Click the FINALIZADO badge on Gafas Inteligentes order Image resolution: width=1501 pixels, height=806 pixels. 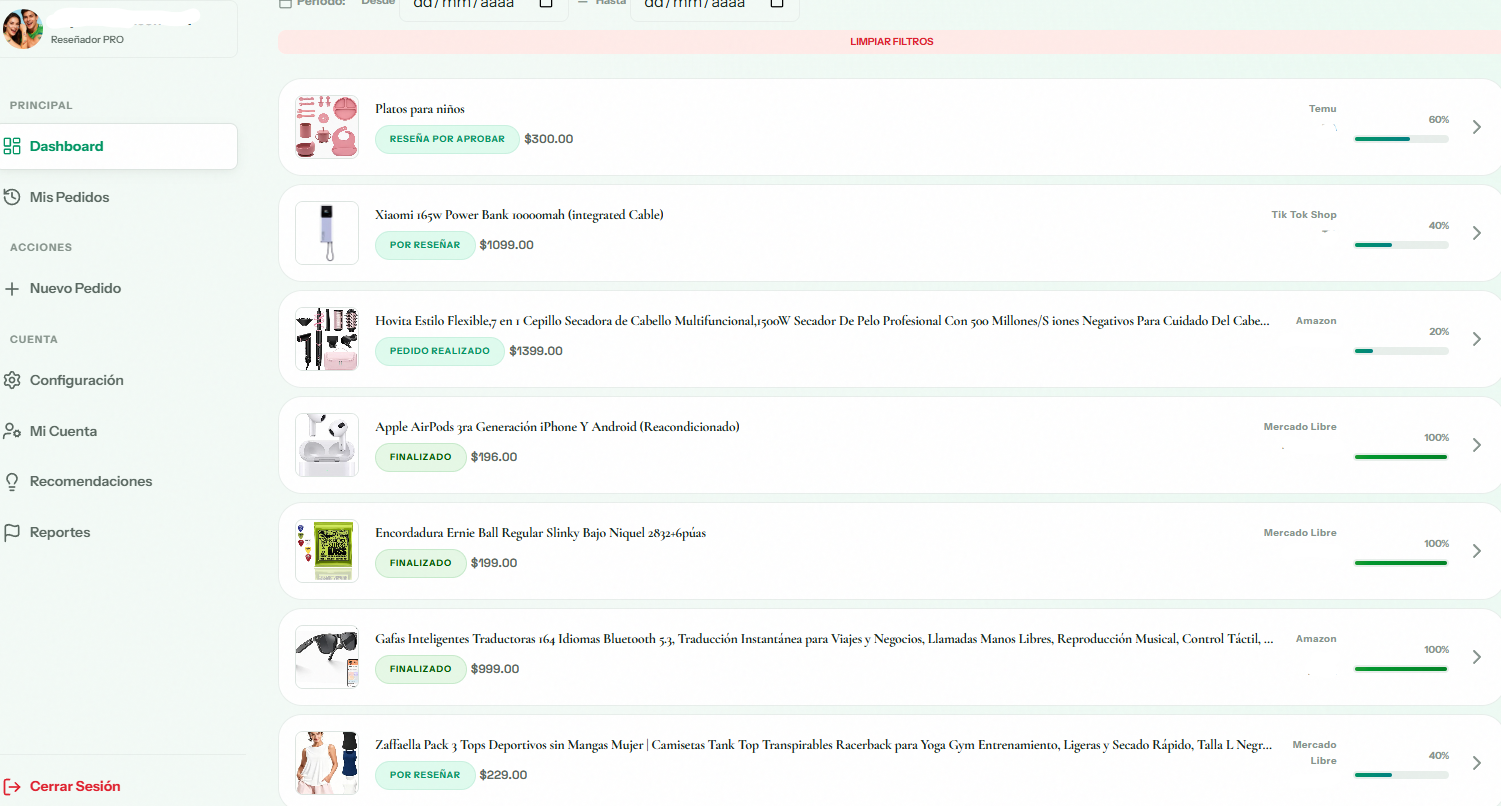click(421, 669)
